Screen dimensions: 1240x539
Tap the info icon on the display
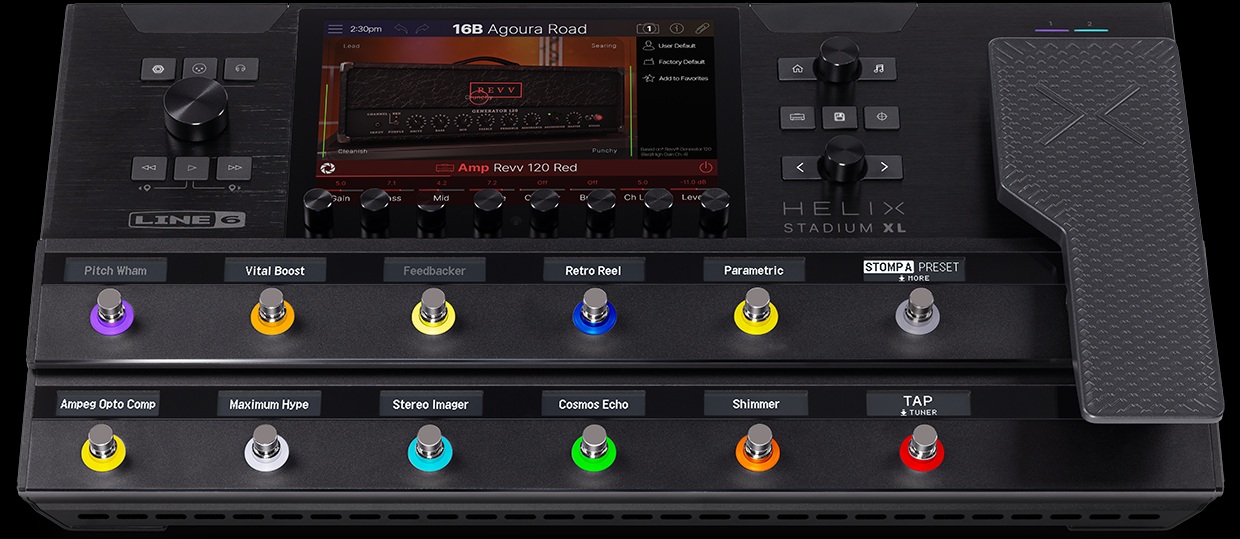point(677,29)
